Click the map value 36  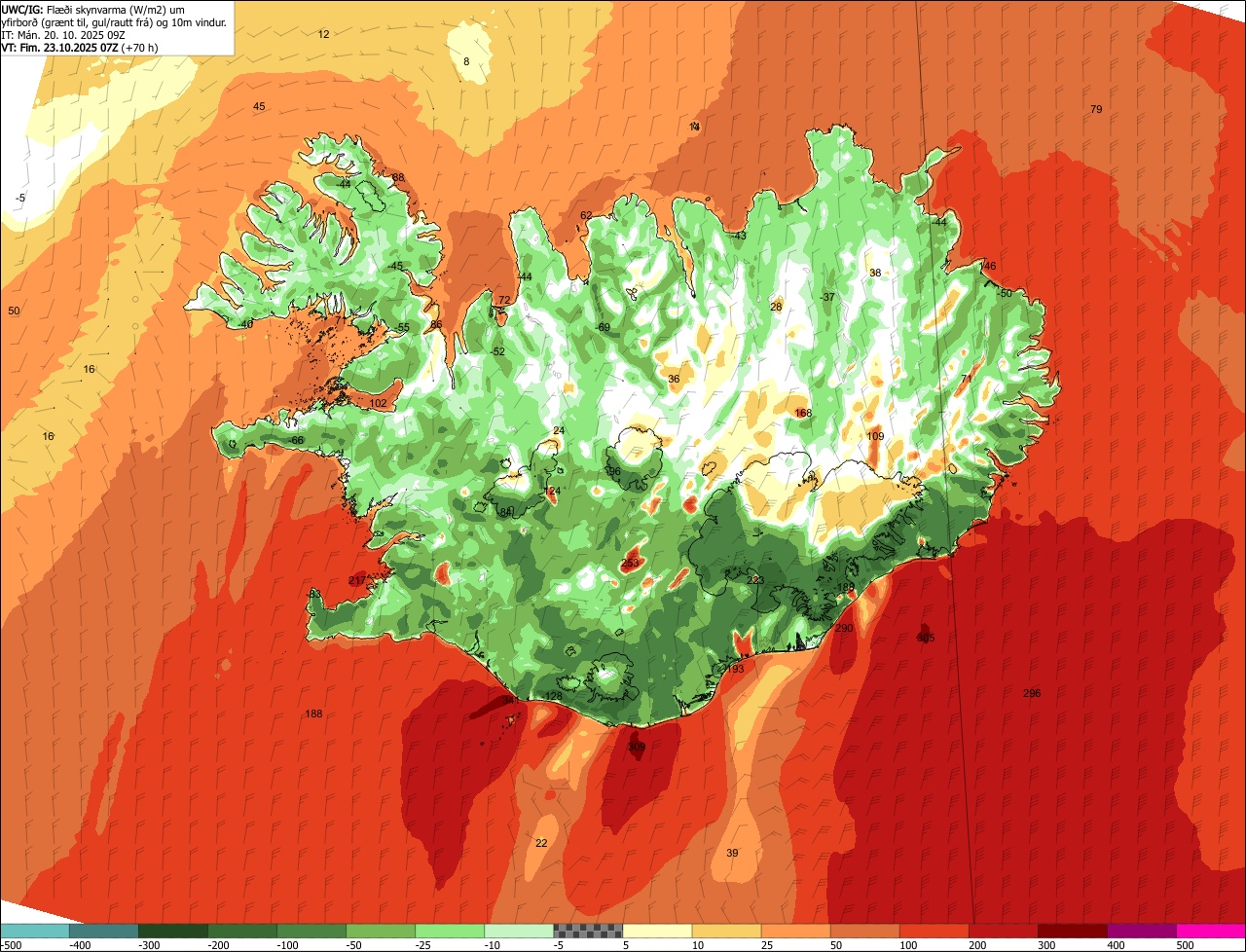tap(674, 379)
